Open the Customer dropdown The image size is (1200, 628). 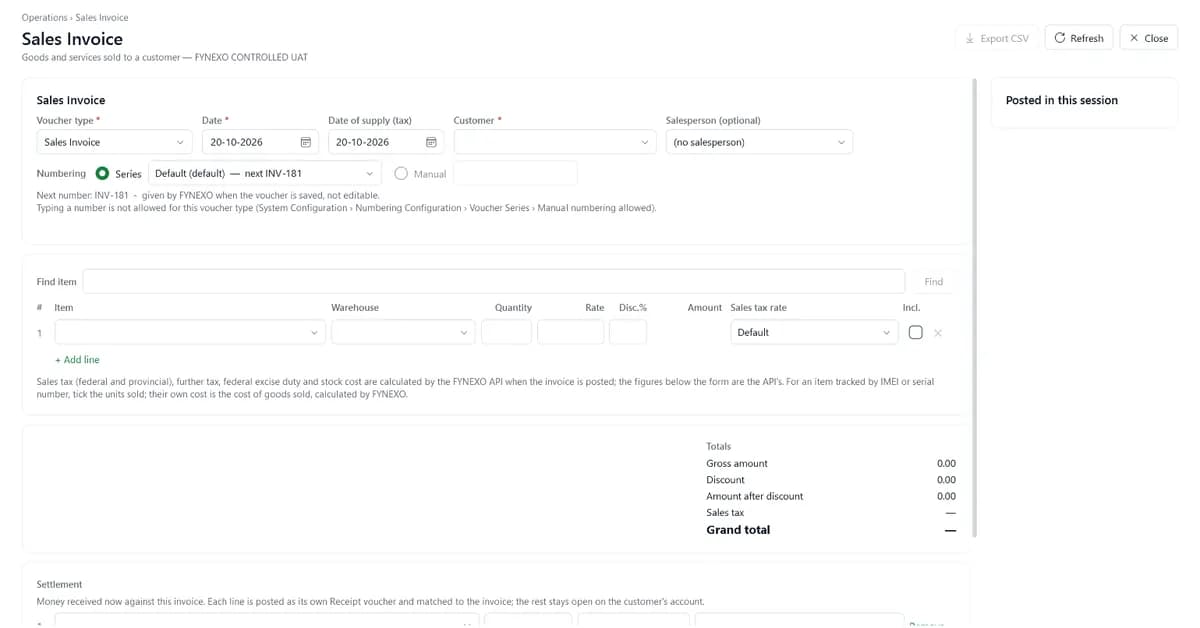pos(555,142)
